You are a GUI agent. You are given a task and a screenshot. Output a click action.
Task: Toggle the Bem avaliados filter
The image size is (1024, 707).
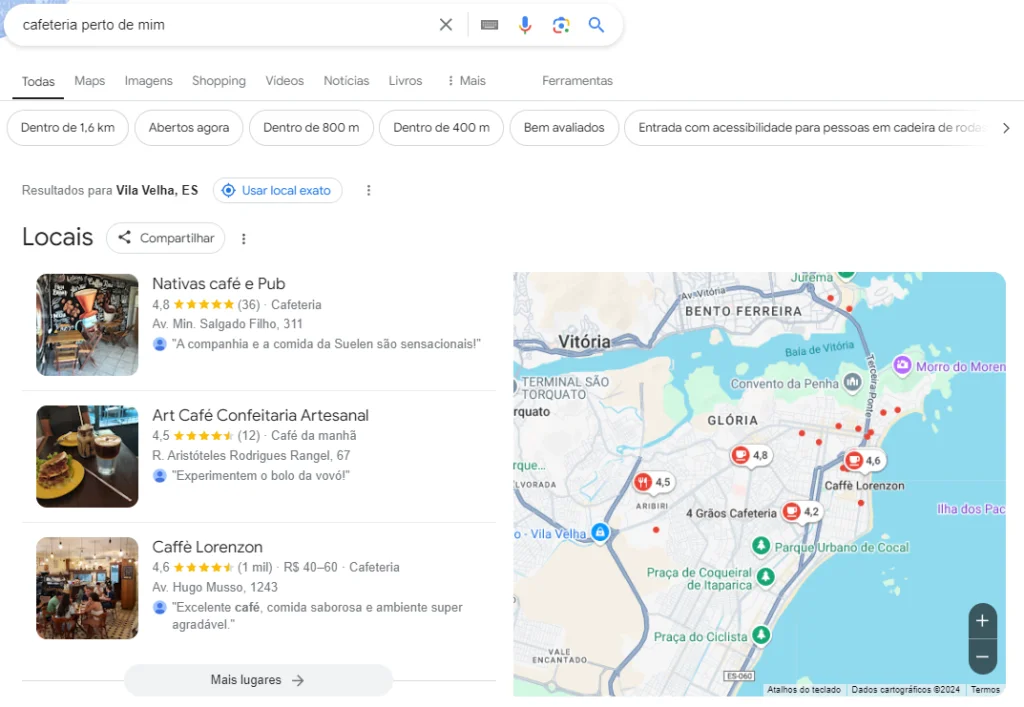pyautogui.click(x=564, y=127)
